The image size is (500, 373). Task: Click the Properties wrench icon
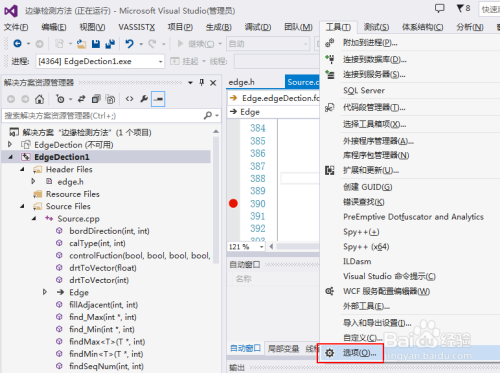coord(144,99)
